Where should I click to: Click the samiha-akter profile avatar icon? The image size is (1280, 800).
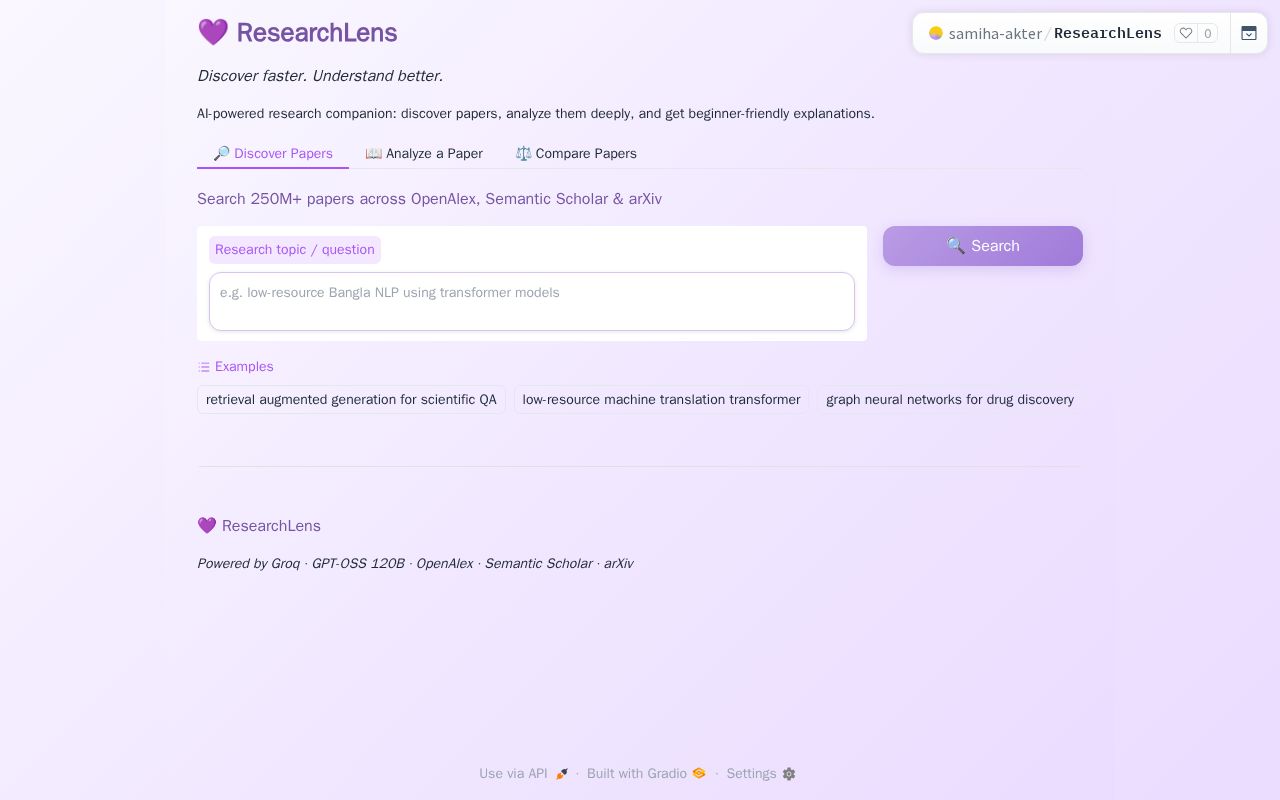[936, 33]
